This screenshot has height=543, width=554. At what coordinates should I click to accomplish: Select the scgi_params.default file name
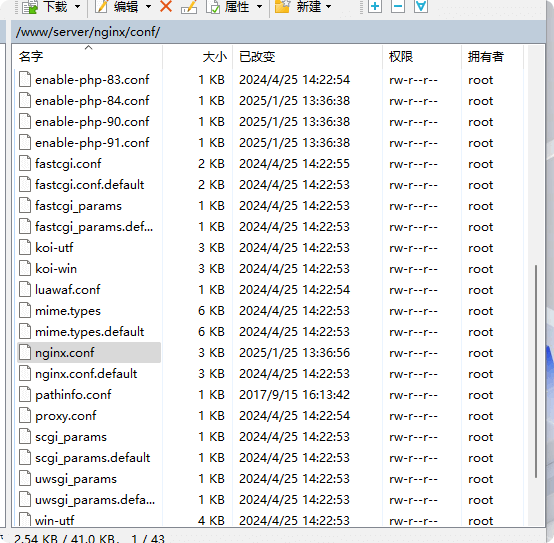click(93, 458)
